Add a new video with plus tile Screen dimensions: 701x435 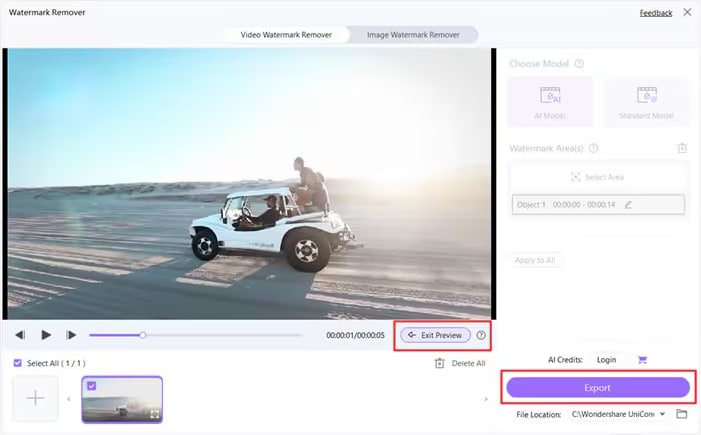[x=35, y=398]
